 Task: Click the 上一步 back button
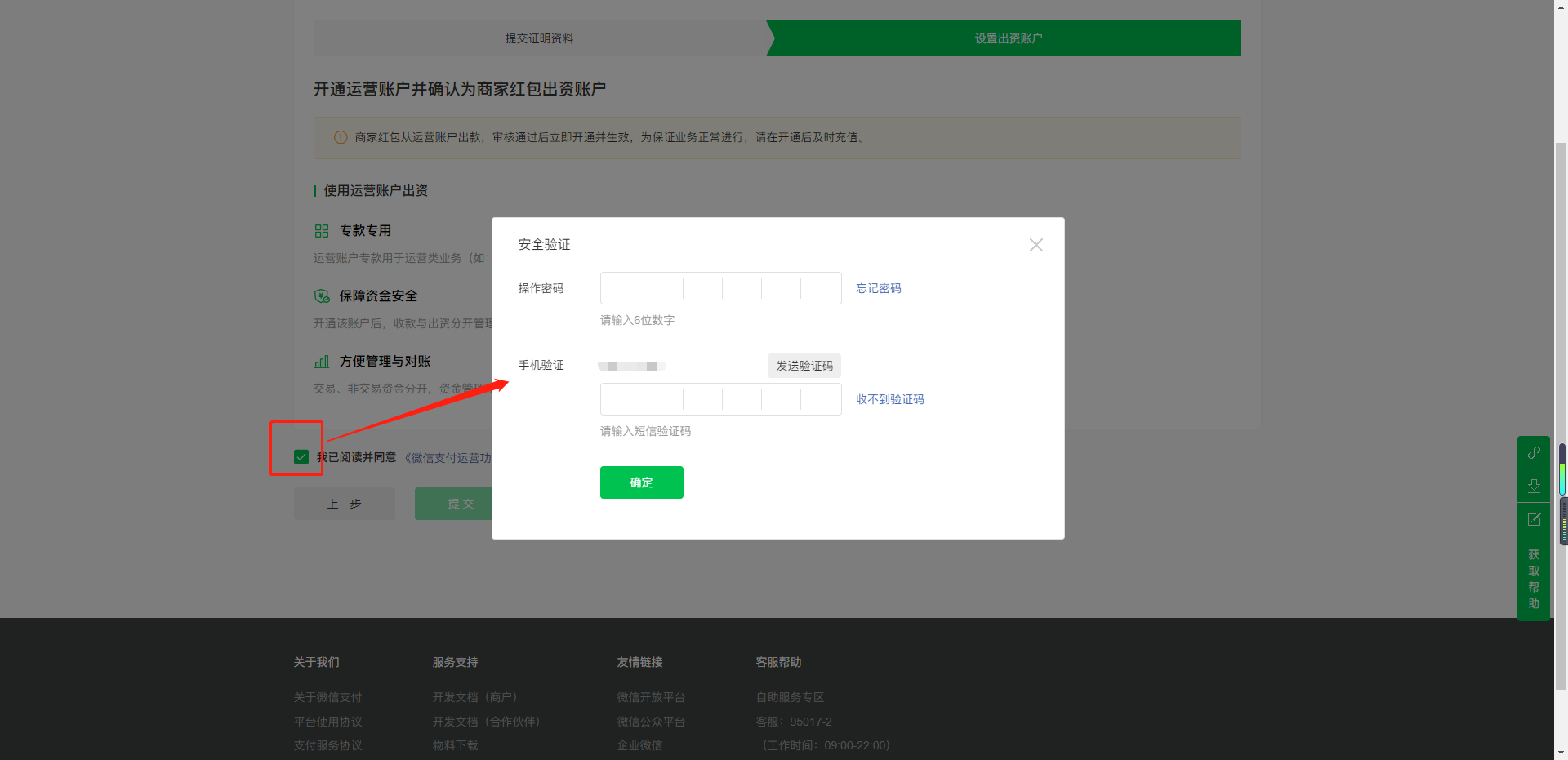tap(345, 504)
